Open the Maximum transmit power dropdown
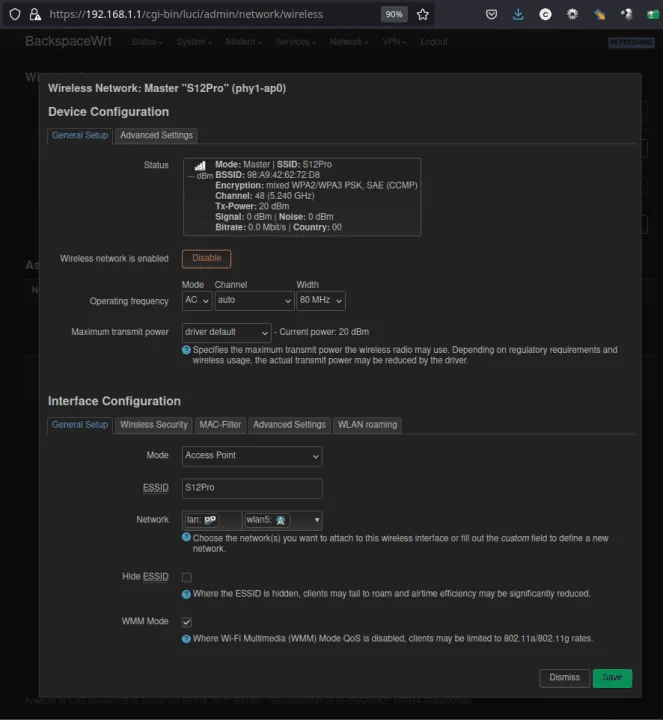The image size is (663, 720). (227, 332)
